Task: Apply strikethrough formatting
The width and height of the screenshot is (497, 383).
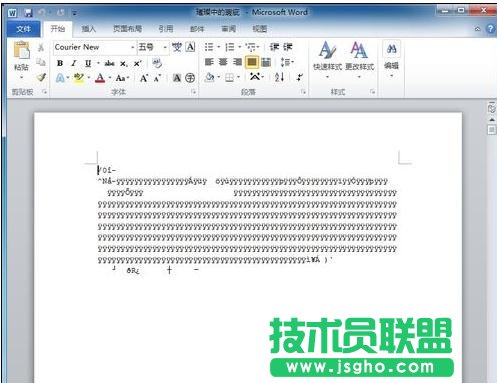Action: (110, 63)
